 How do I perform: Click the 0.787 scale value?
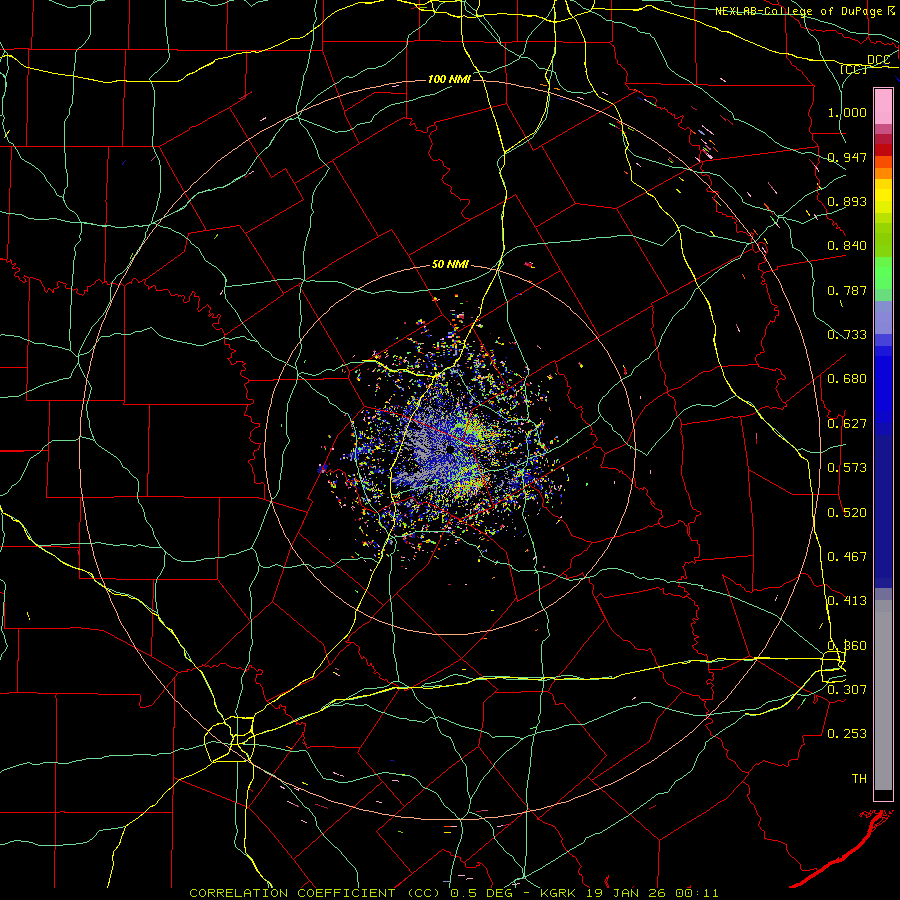(847, 290)
